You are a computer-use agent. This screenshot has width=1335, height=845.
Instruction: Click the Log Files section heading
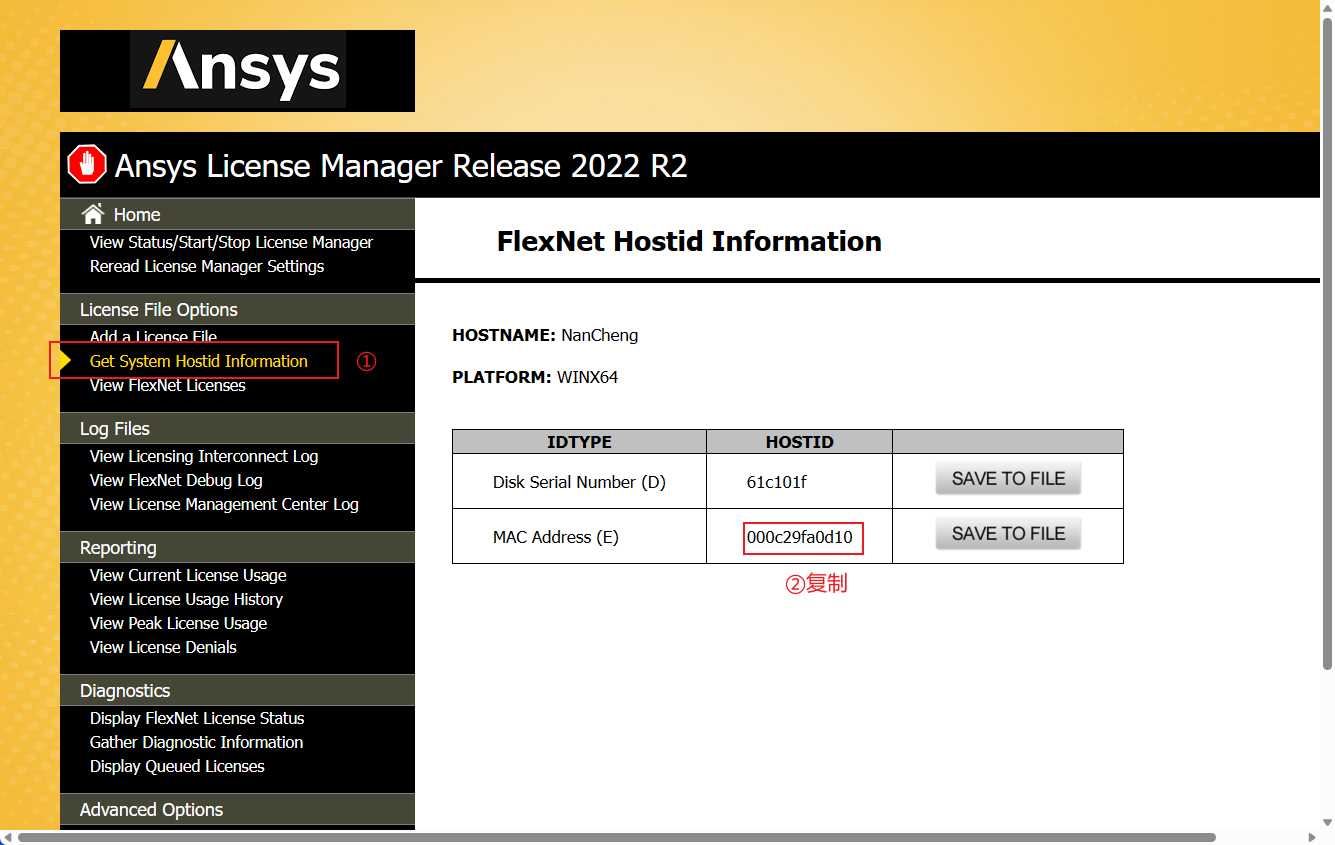point(237,428)
